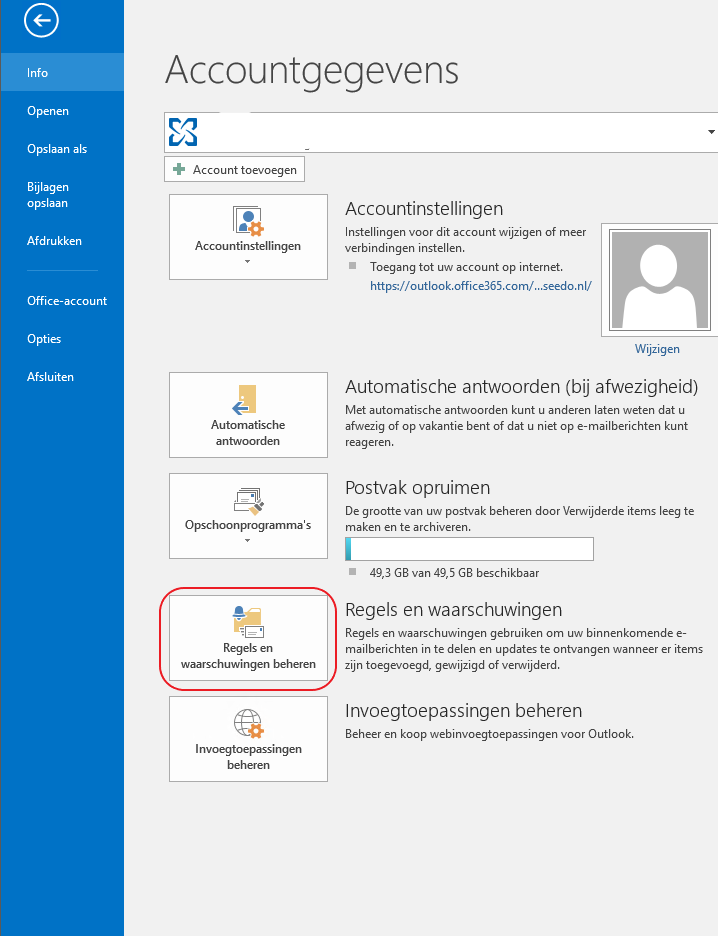Click the mailbox storage usage bar
This screenshot has width=718, height=936.
tap(469, 549)
